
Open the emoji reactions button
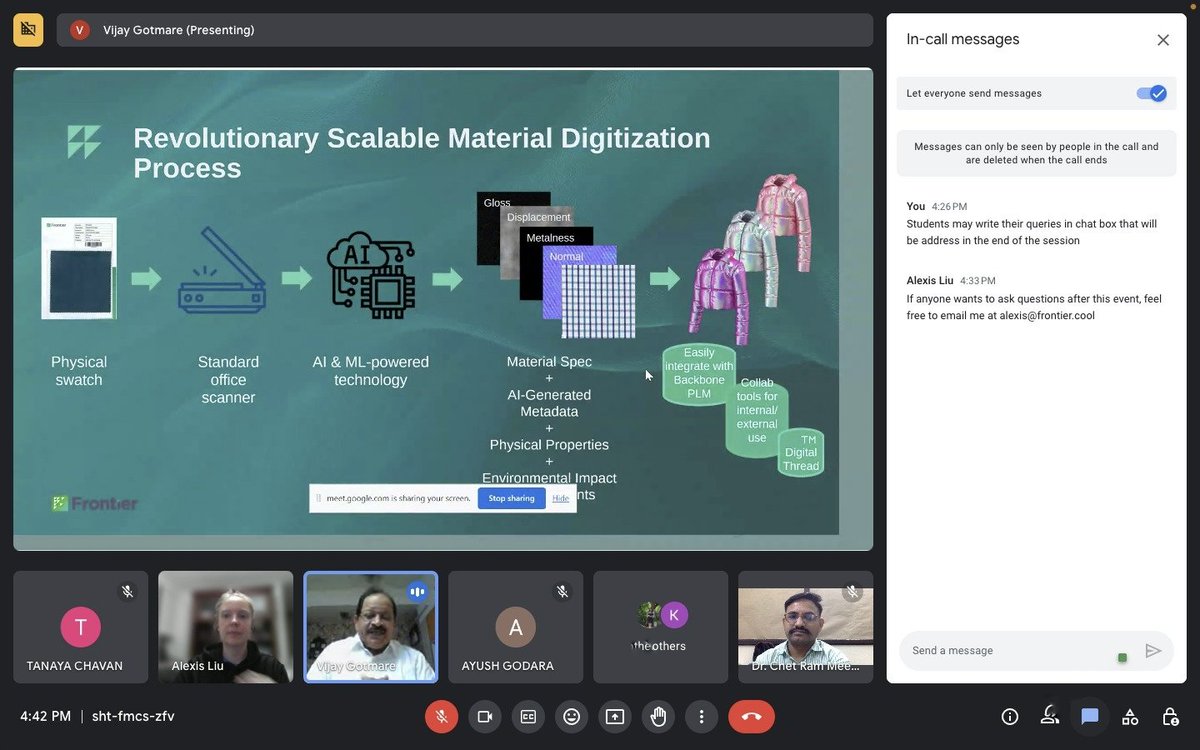tap(571, 716)
